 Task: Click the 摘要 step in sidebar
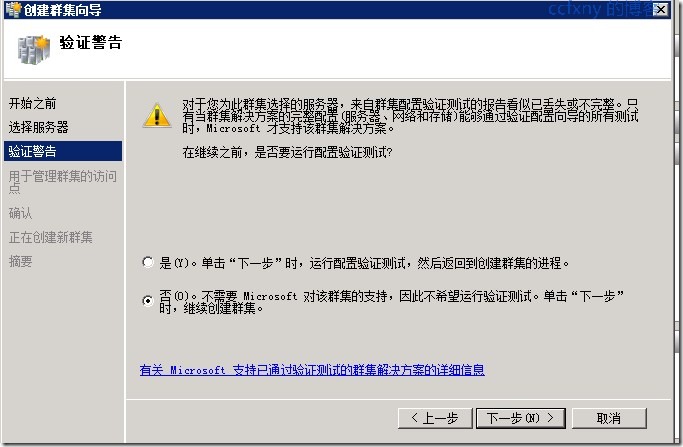(20, 261)
